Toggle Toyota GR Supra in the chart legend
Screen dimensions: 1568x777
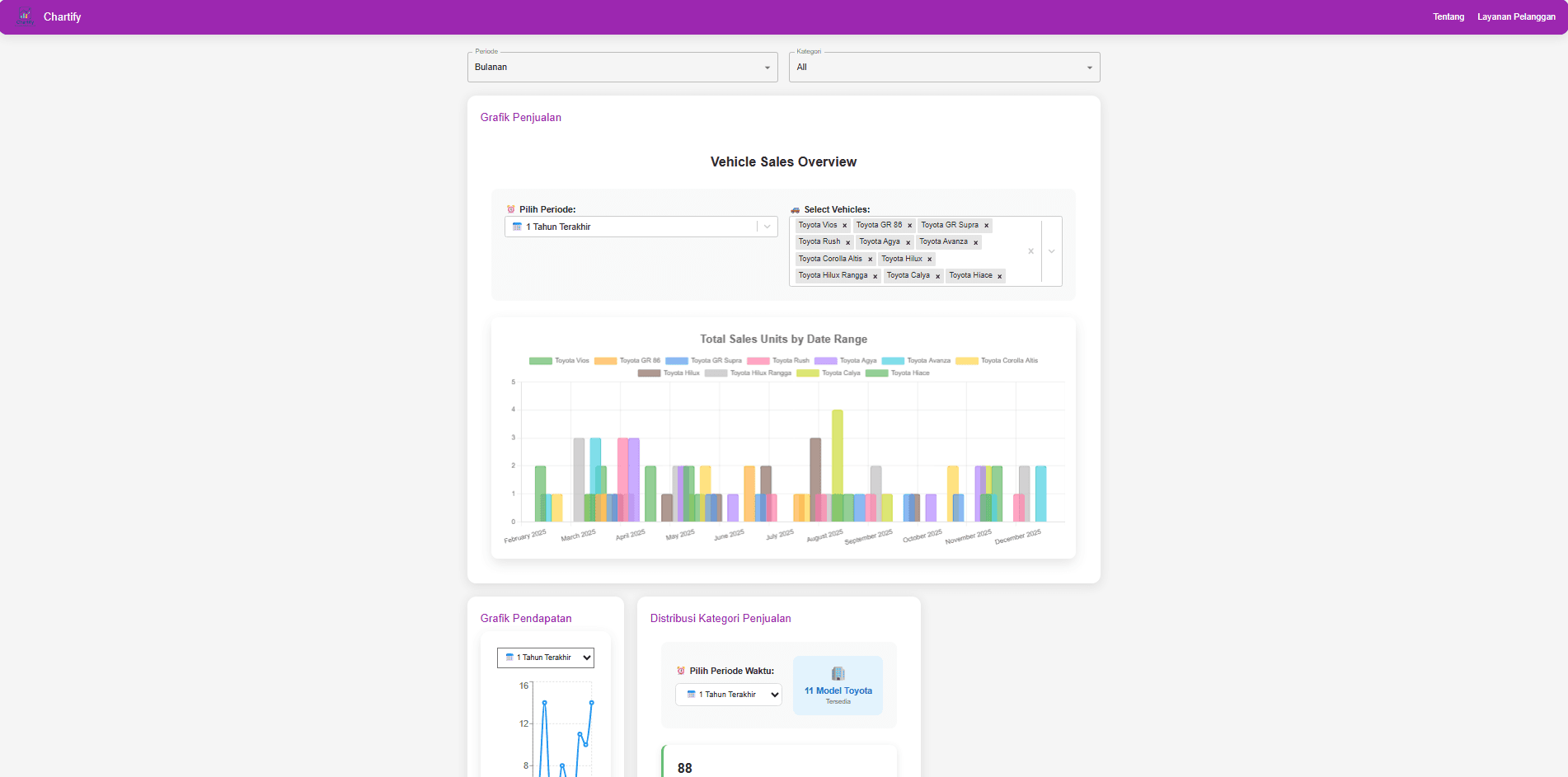coord(704,361)
